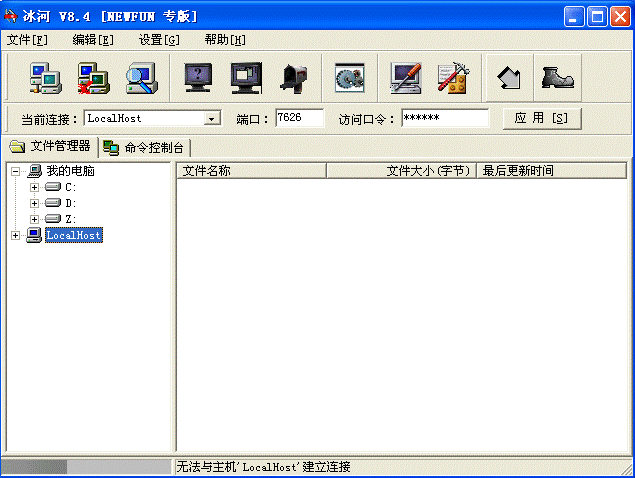The image size is (635, 478).
Task: Click the My Computer tree icon
Action: (x=35, y=171)
